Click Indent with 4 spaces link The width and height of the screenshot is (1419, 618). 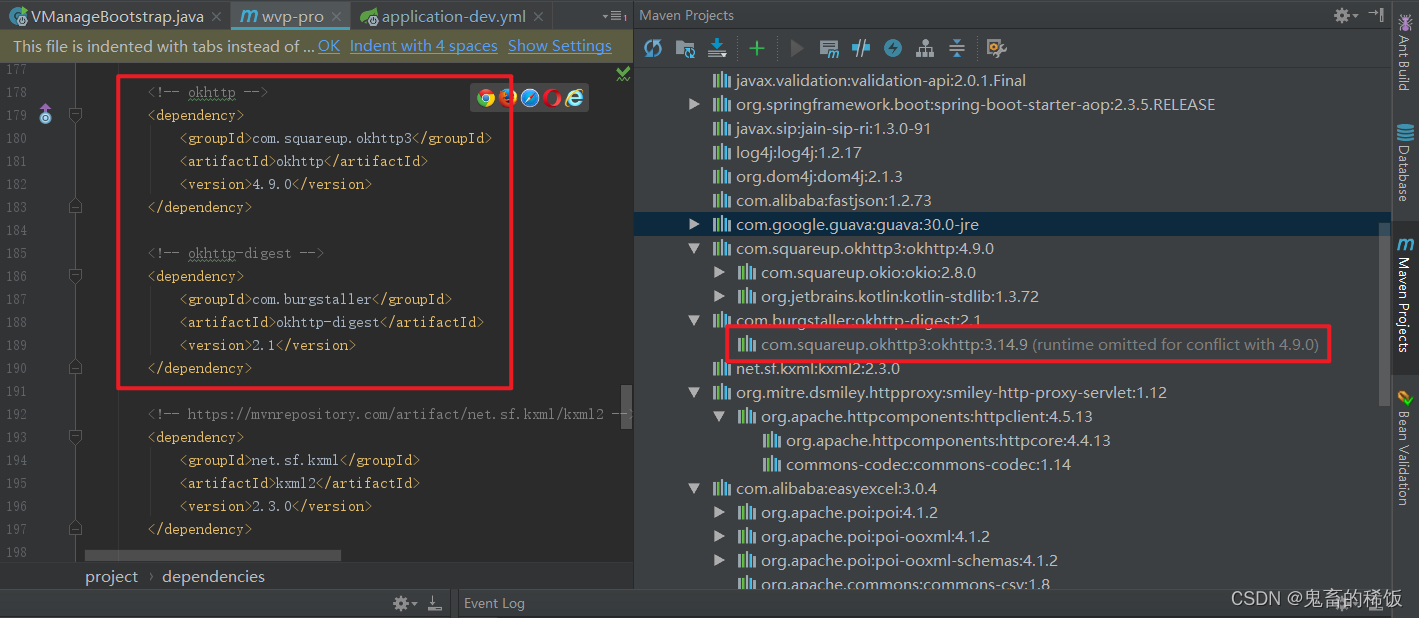(424, 46)
